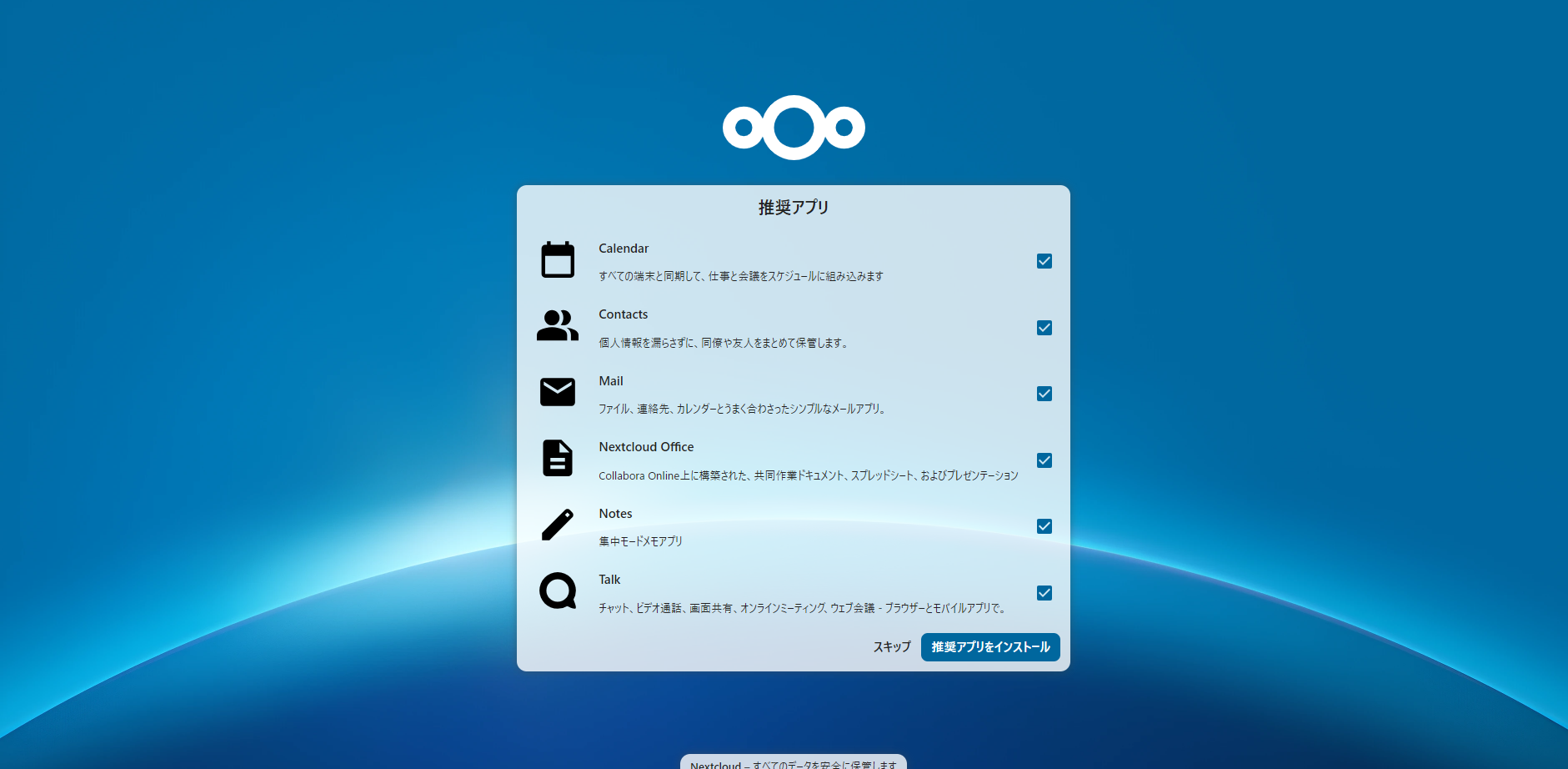Click the Nextcloud Office document icon
The image size is (1568, 769).
pos(558,458)
